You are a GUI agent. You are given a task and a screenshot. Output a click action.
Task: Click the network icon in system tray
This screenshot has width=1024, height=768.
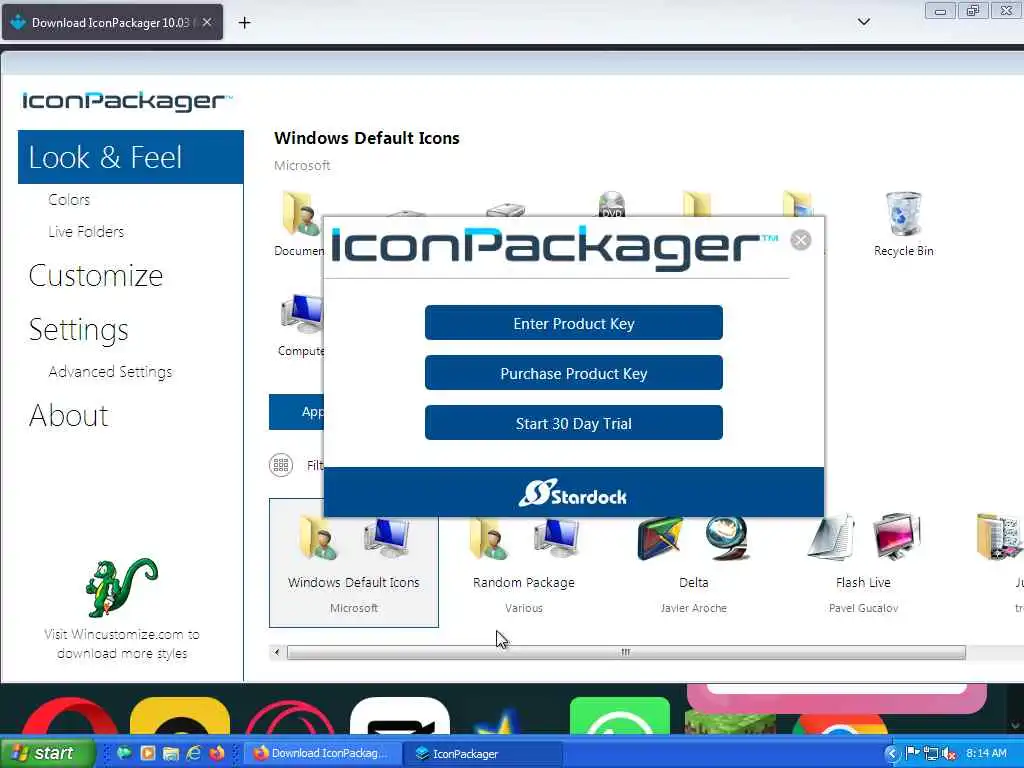[x=931, y=754]
